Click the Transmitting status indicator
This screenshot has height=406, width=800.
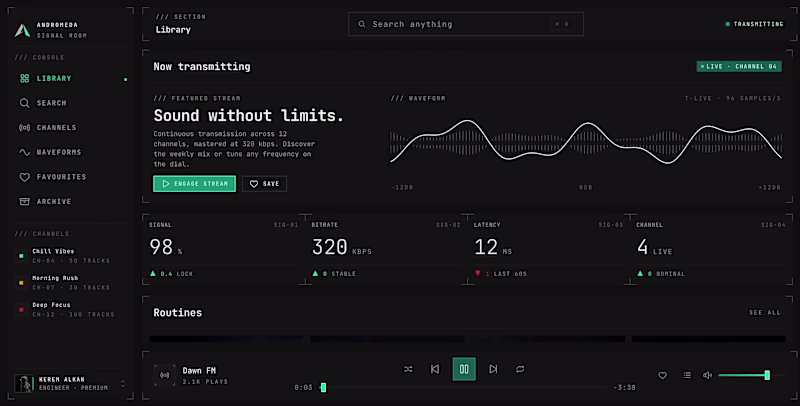coord(755,24)
